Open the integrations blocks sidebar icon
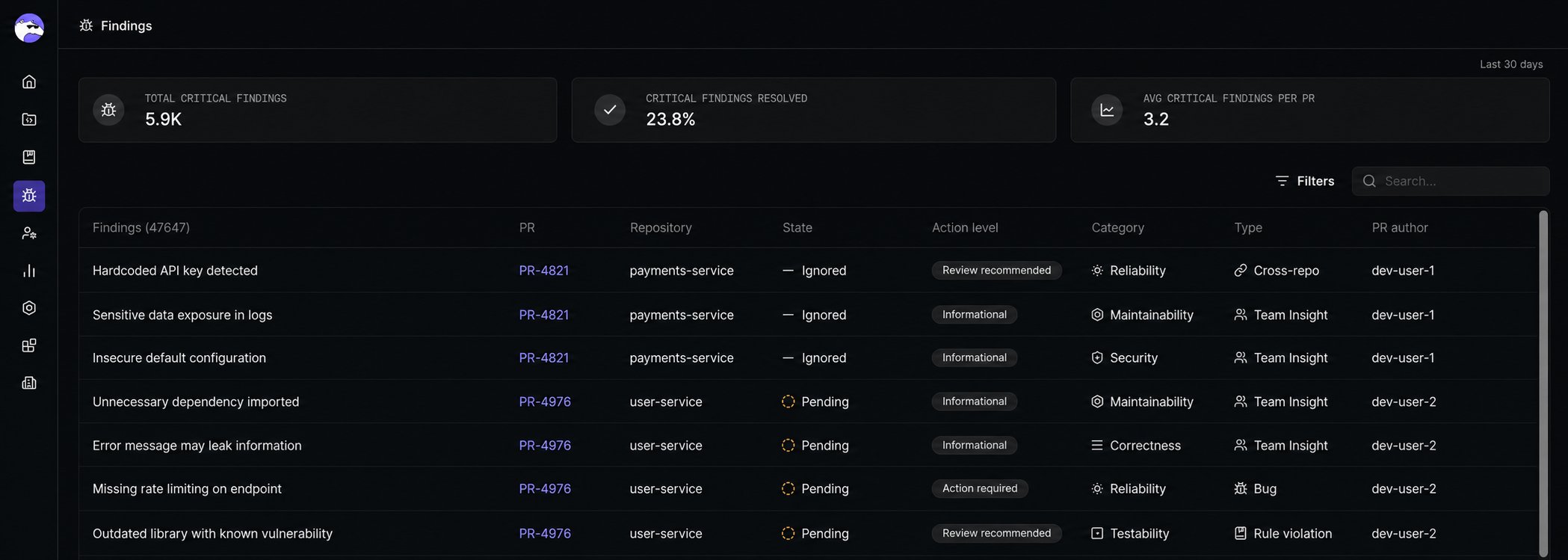1568x560 pixels. coord(29,345)
